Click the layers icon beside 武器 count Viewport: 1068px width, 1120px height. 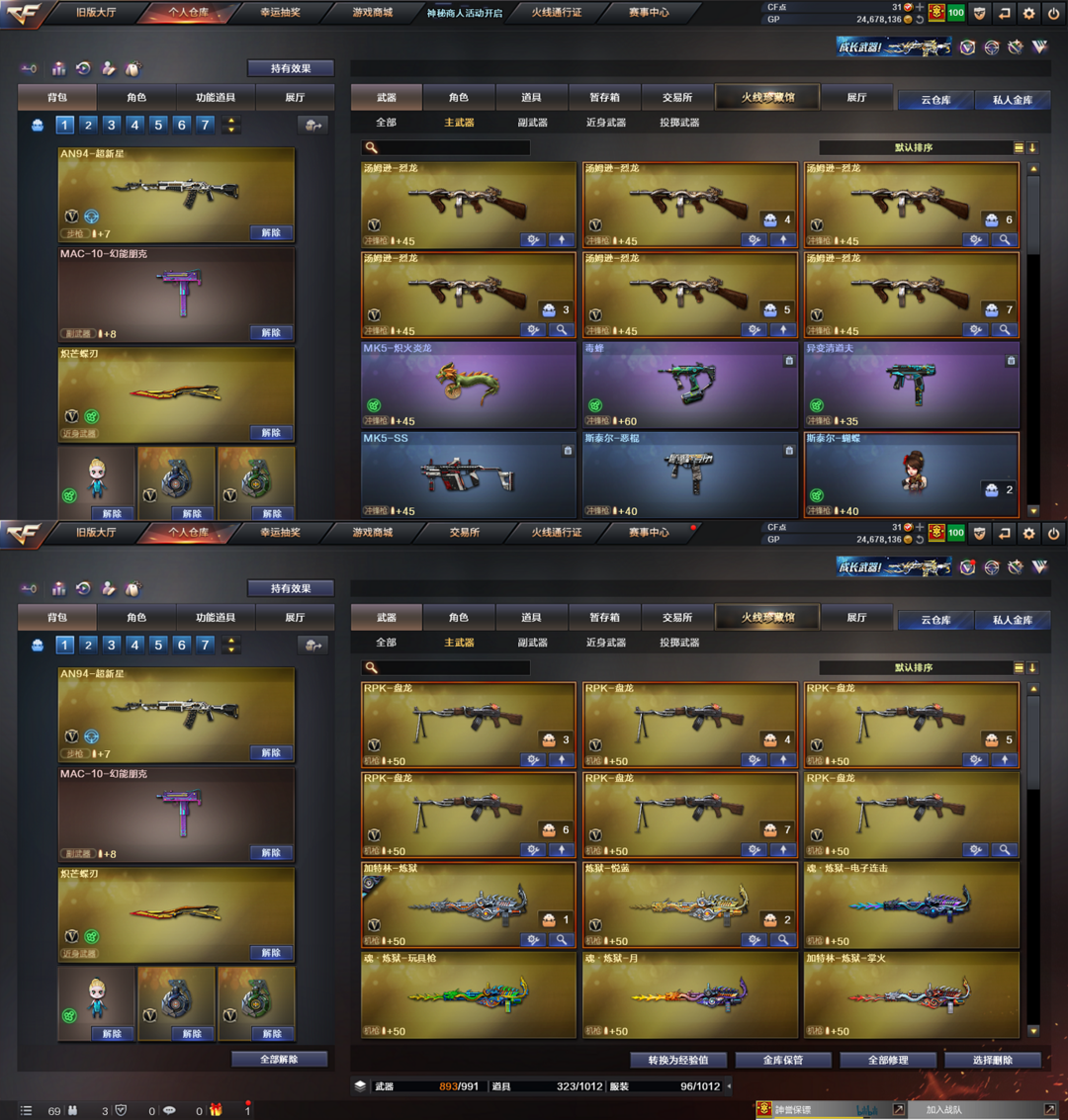[x=361, y=1086]
